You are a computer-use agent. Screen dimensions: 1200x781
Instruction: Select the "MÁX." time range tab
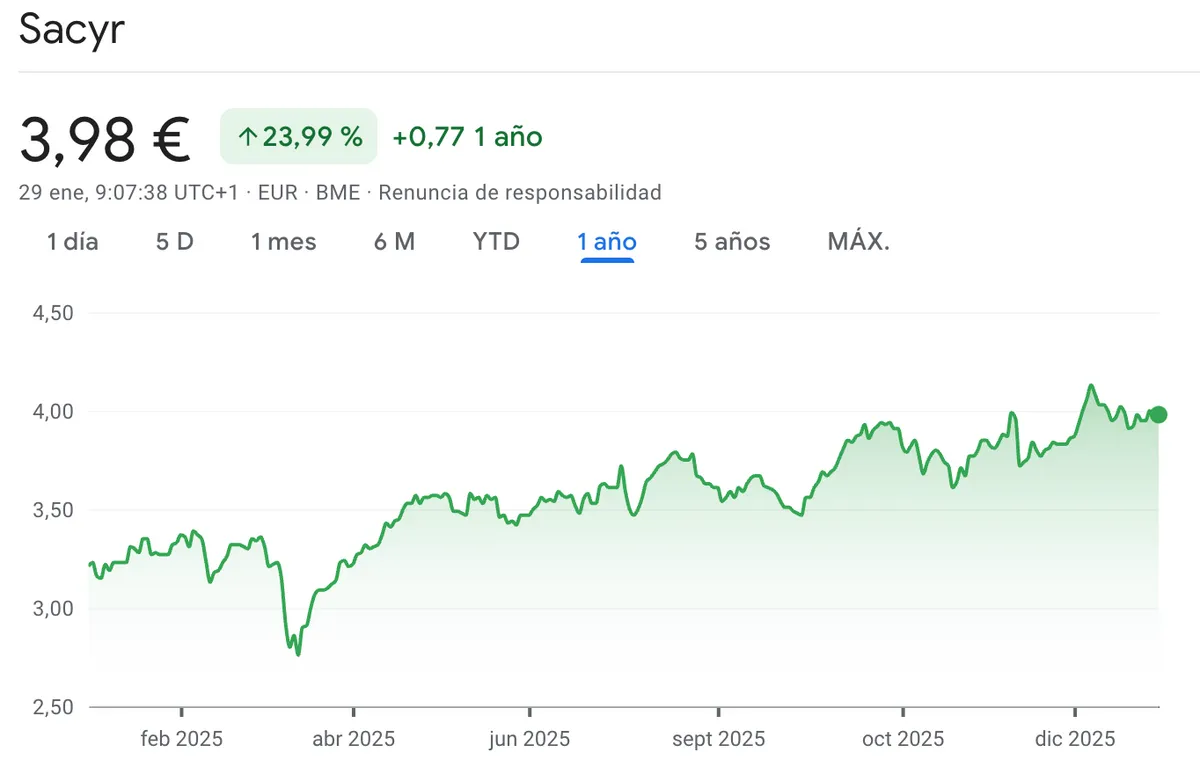[x=858, y=242]
